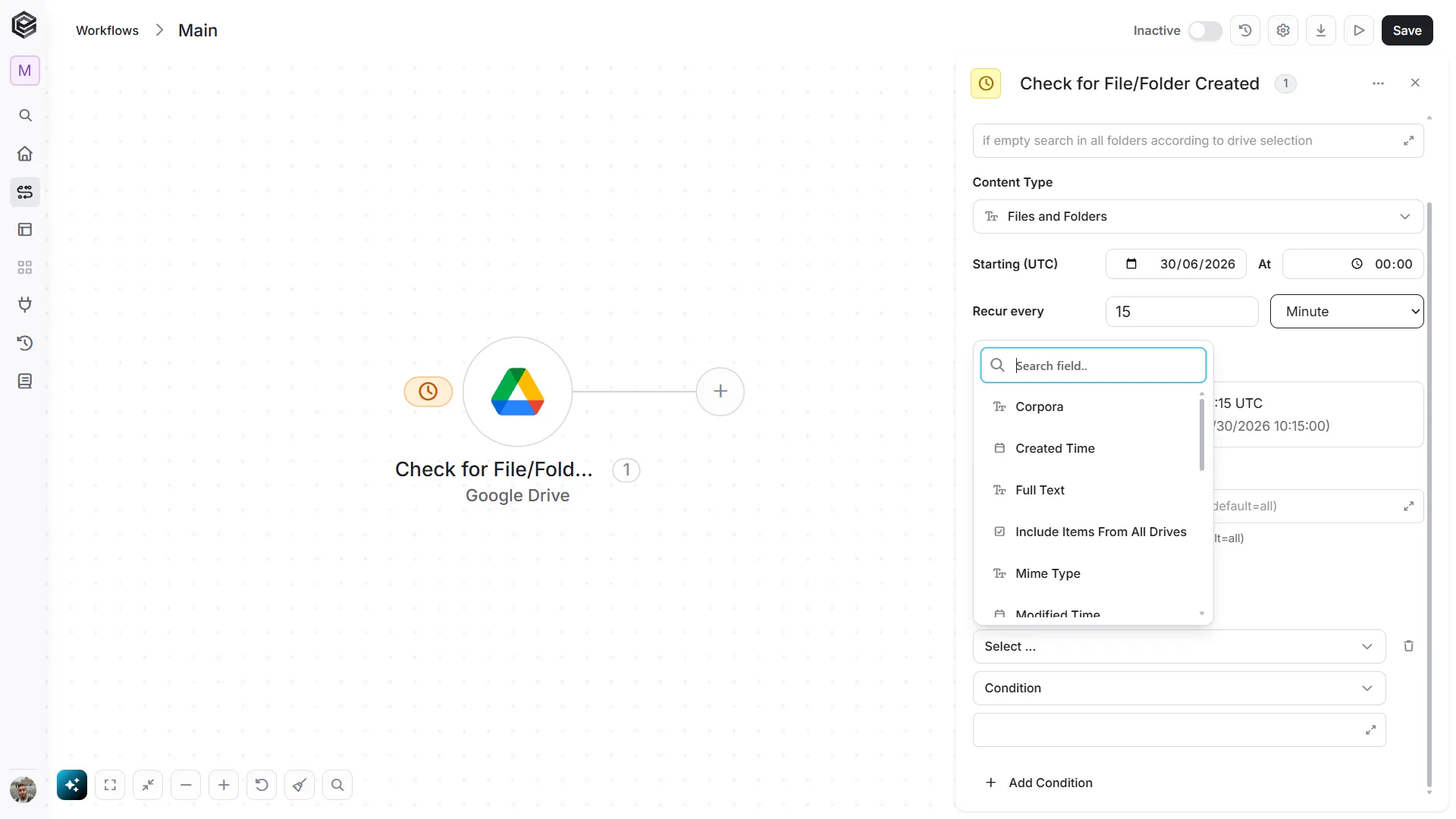Open the logs document icon in sidebar
Image resolution: width=1456 pixels, height=819 pixels.
point(25,381)
